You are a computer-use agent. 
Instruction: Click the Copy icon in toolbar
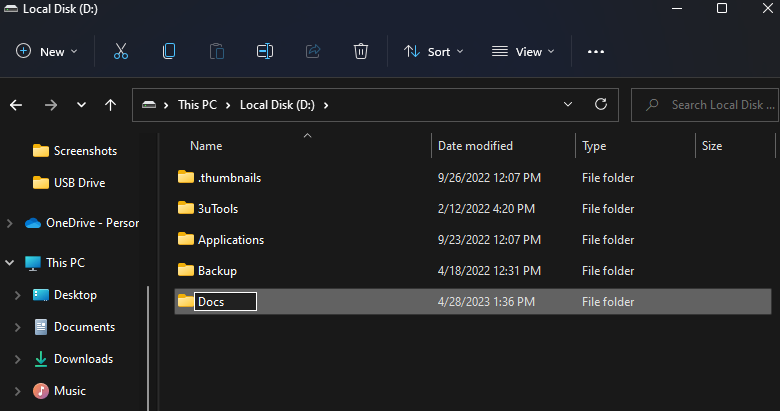point(169,51)
